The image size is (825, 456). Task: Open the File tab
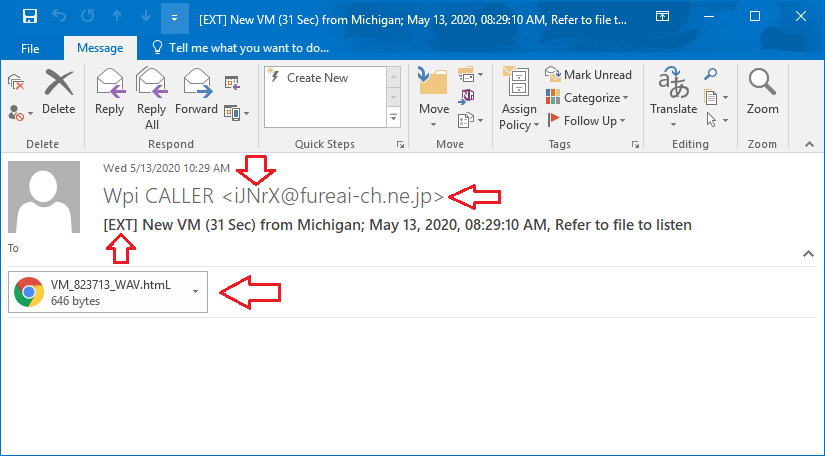click(x=30, y=48)
